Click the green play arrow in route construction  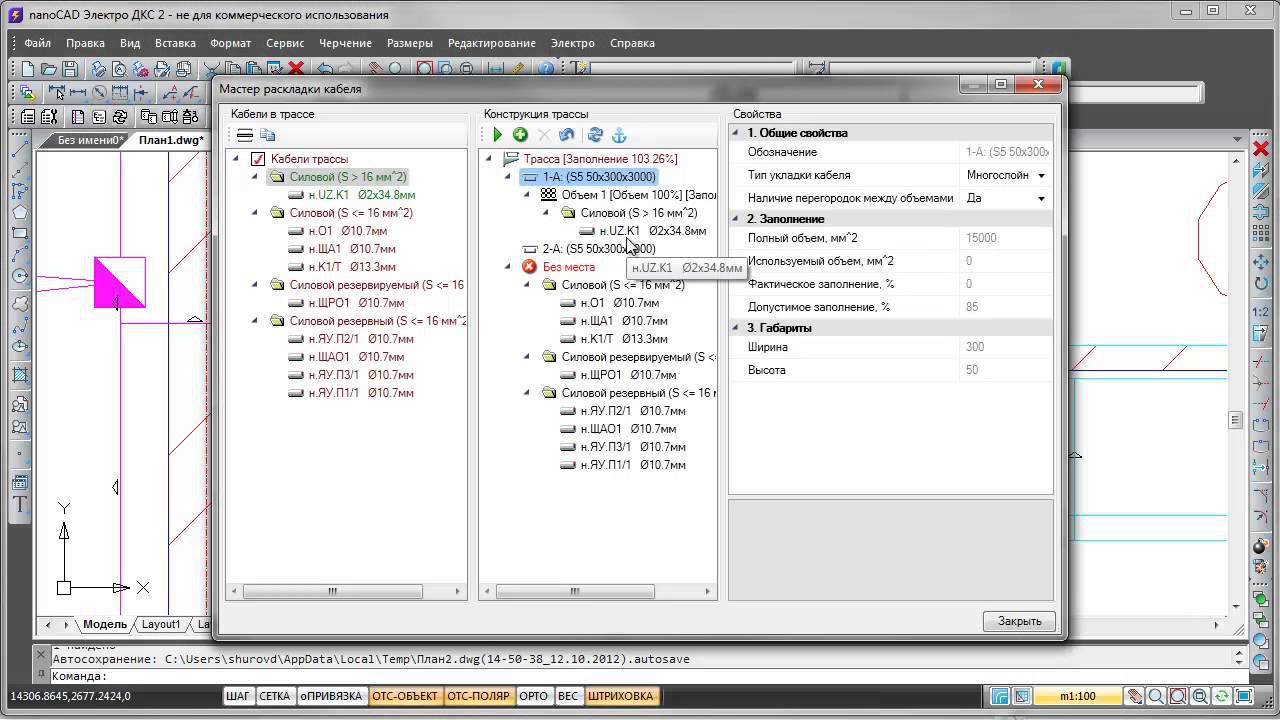[497, 135]
